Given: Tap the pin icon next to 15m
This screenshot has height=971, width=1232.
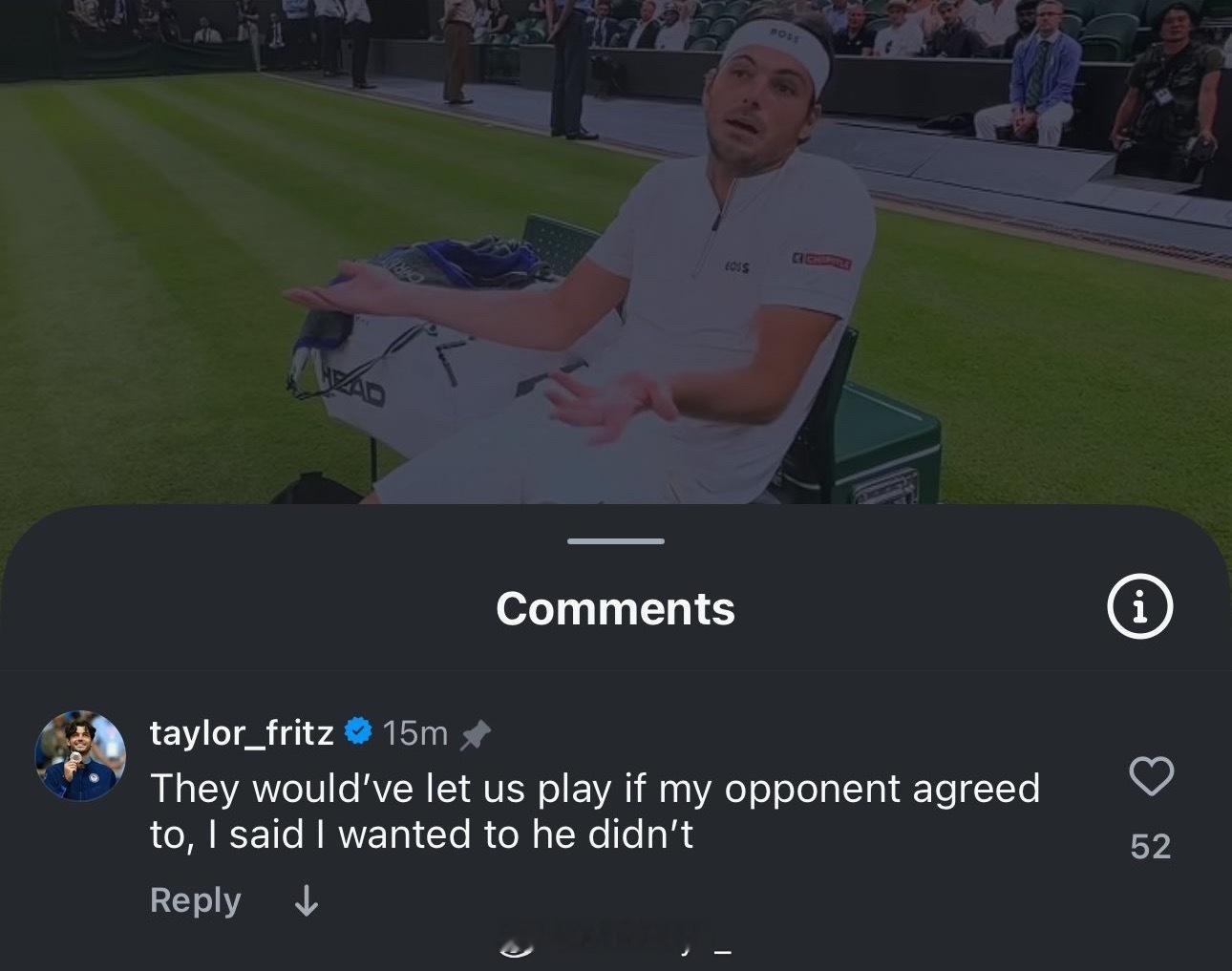Looking at the screenshot, I should pos(475,733).
